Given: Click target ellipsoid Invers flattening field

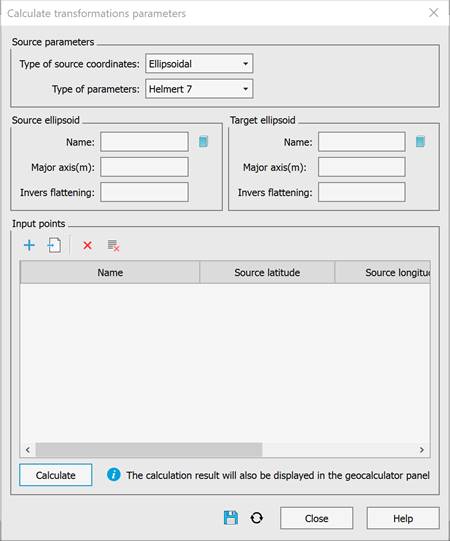Looking at the screenshot, I should pos(362,192).
